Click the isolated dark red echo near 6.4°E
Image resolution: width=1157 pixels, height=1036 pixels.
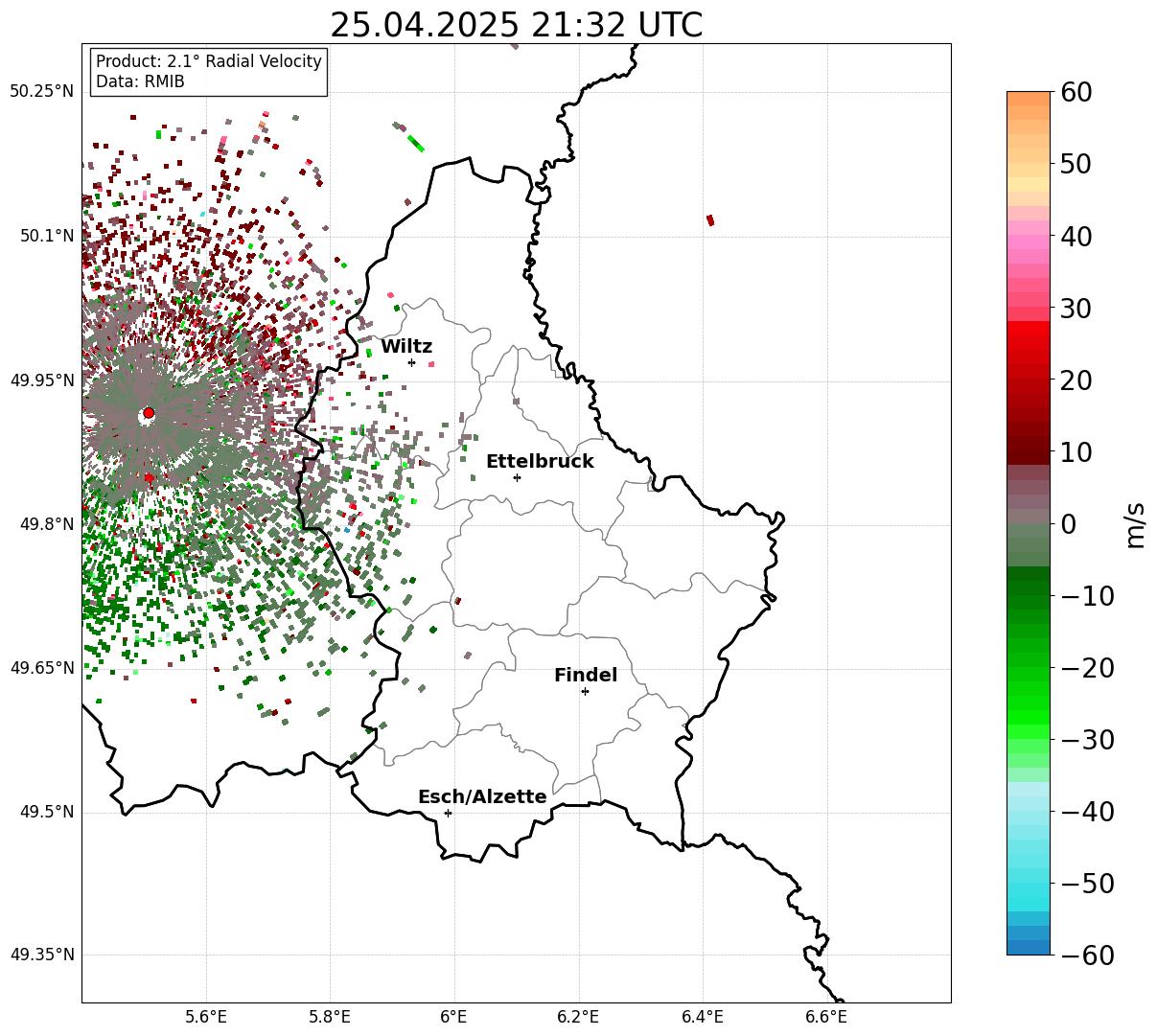(710, 220)
